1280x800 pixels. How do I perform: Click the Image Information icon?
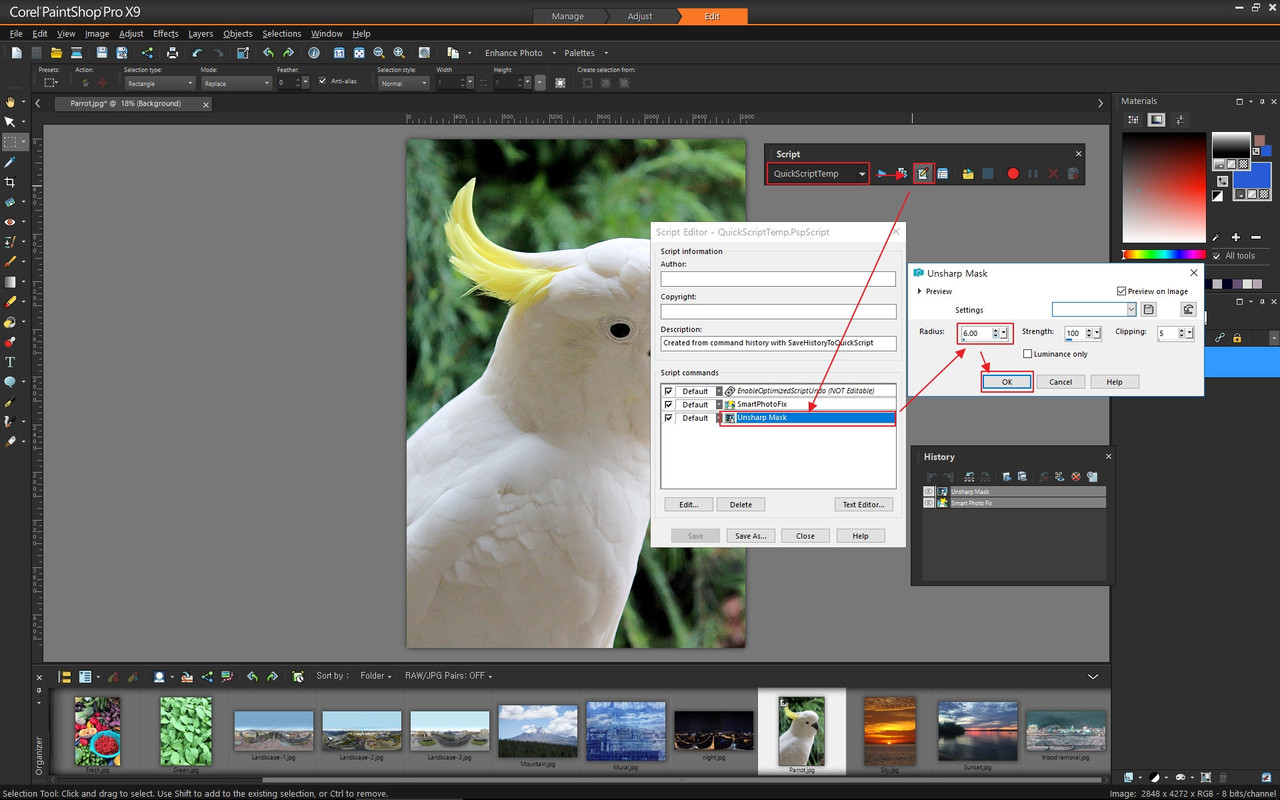(x=314, y=53)
